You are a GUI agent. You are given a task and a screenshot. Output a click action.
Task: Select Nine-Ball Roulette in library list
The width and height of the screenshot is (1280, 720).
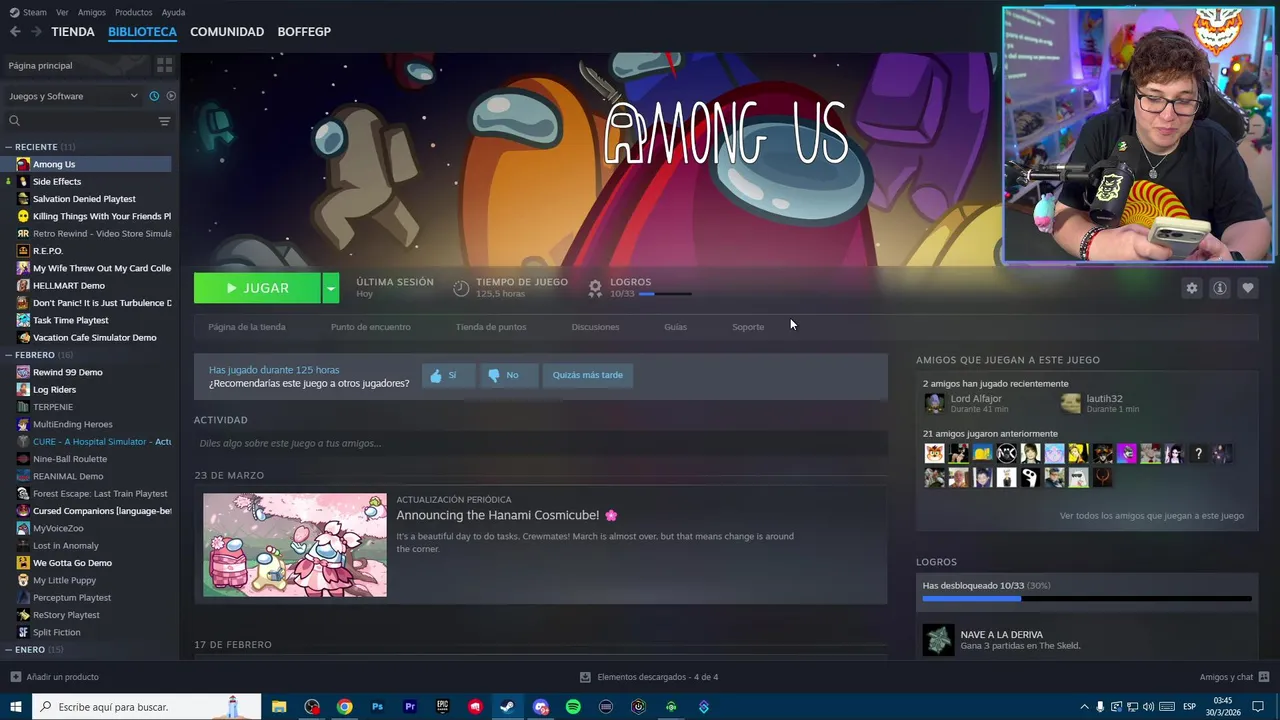click(70, 459)
